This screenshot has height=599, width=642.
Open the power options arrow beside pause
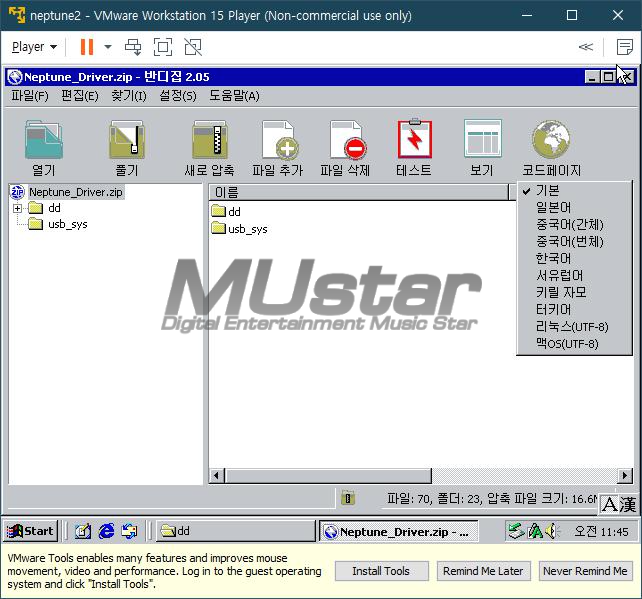(x=108, y=47)
